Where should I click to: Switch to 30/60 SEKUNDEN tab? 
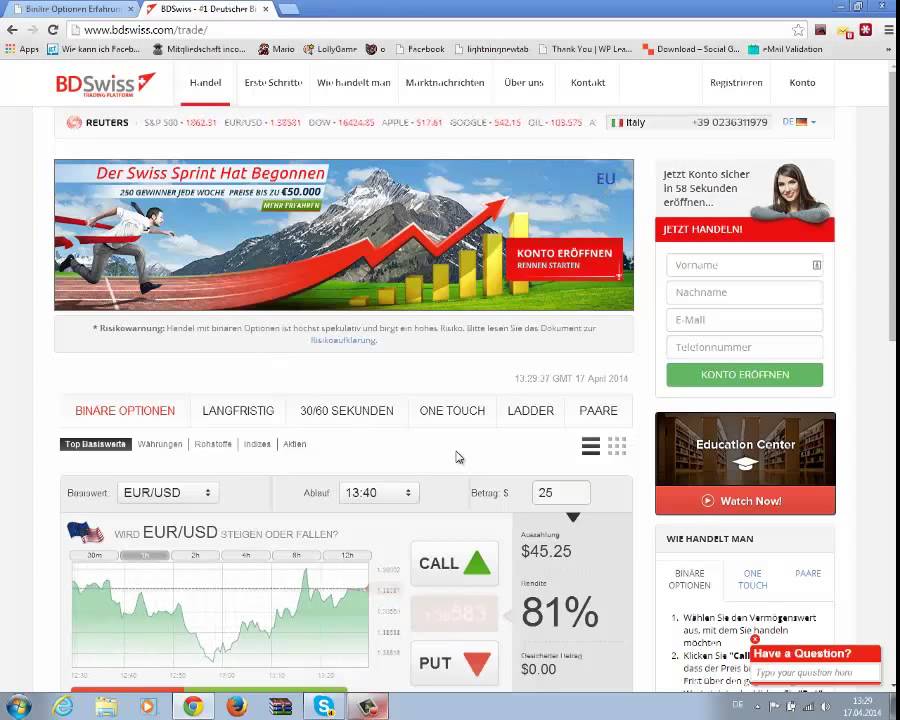click(x=347, y=411)
